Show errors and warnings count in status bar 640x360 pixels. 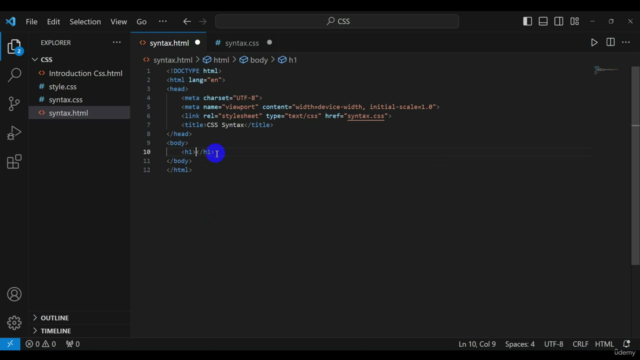(x=41, y=344)
